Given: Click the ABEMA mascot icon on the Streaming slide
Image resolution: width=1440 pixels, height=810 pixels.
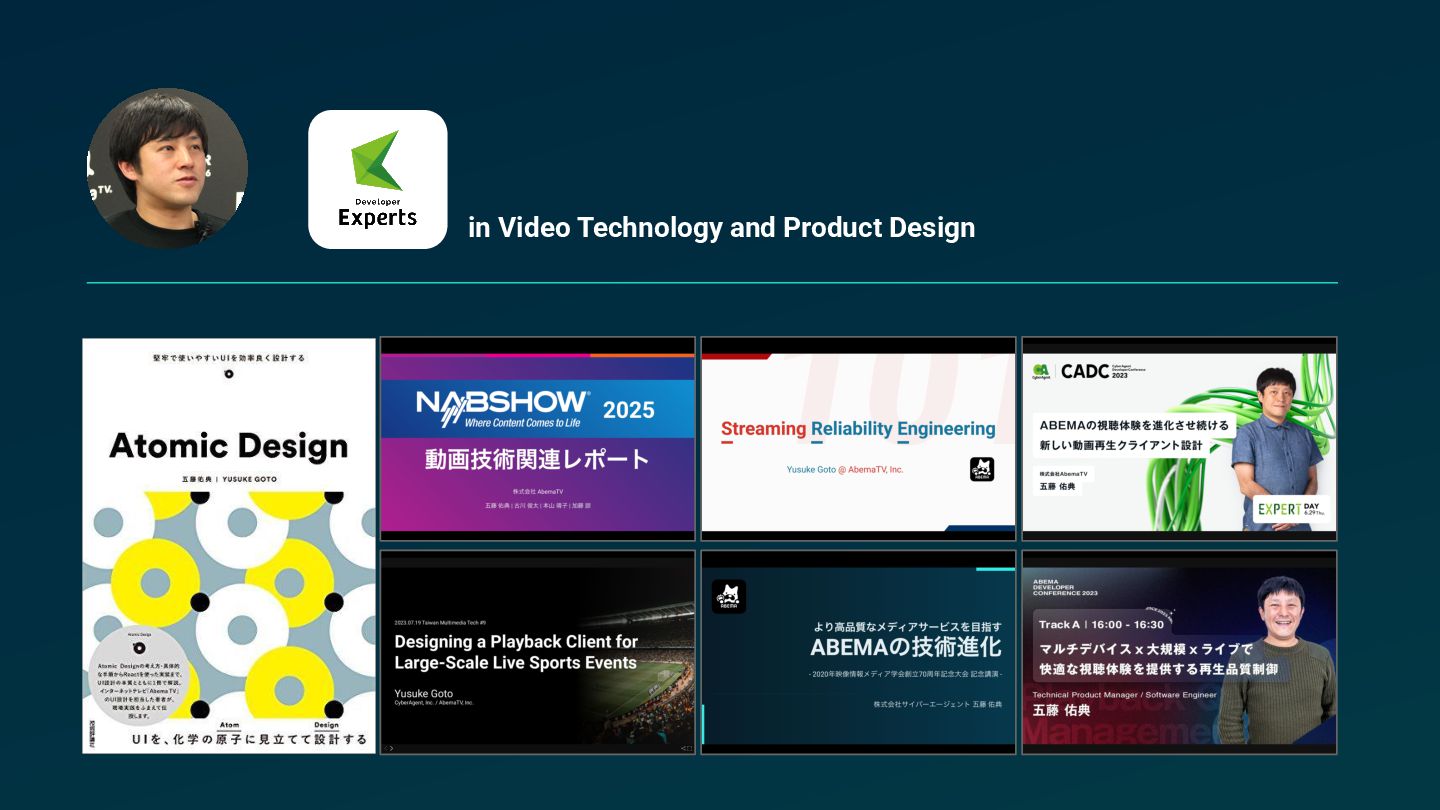Looking at the screenshot, I should pyautogui.click(x=982, y=469).
